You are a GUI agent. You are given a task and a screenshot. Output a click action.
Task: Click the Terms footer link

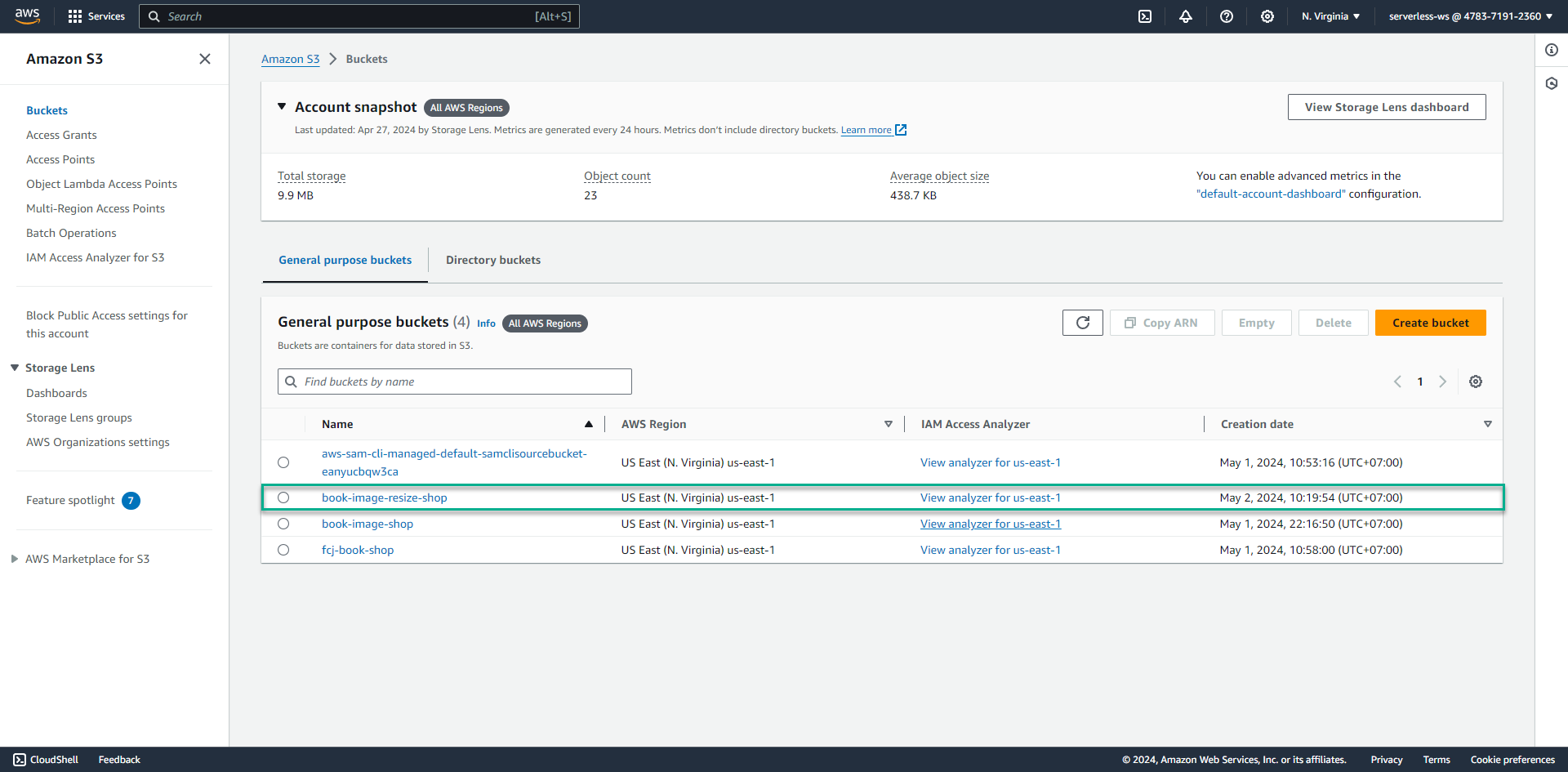coord(1437,760)
